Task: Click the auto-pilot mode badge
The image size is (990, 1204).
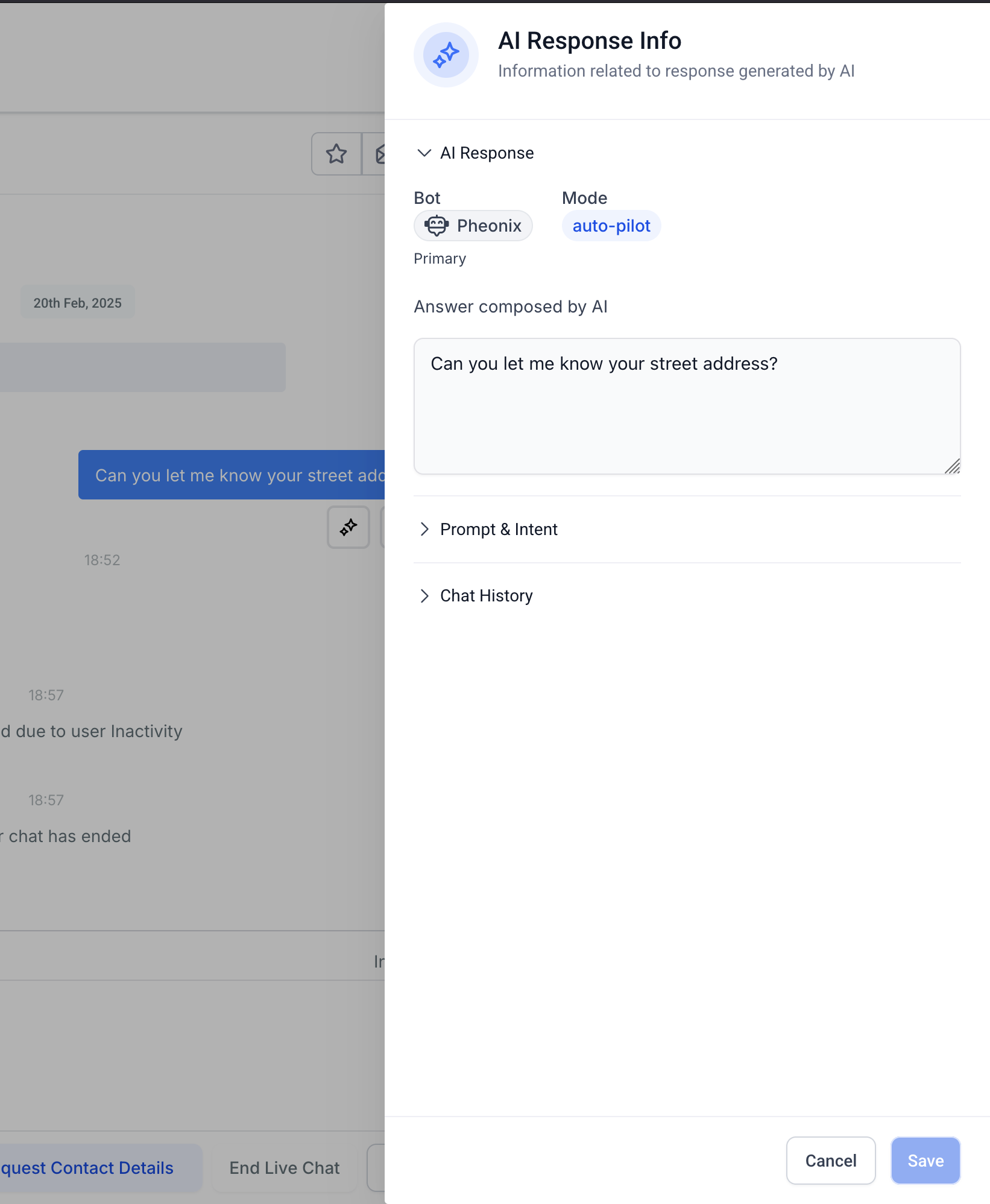Action: [611, 226]
